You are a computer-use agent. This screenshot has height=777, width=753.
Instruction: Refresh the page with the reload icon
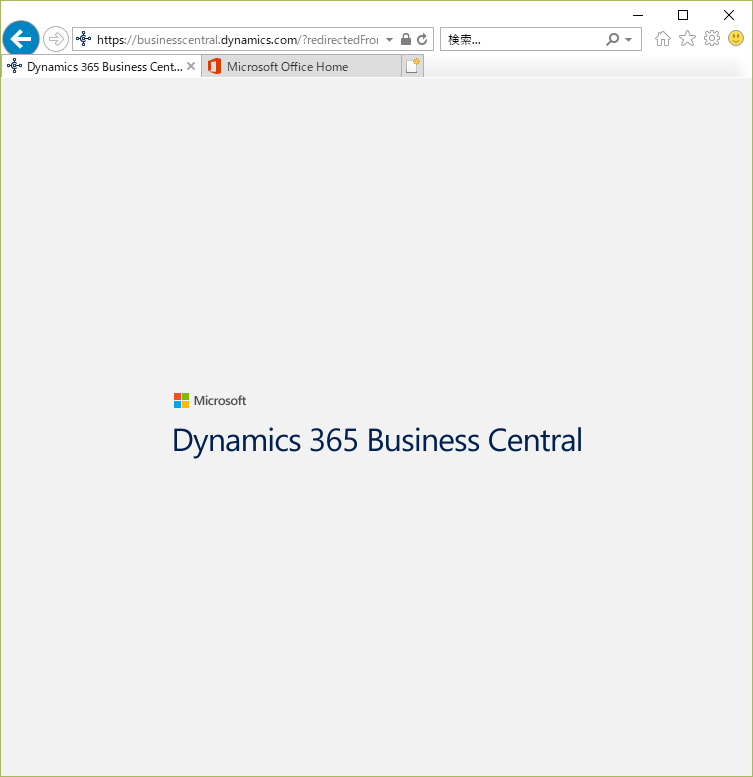(422, 39)
